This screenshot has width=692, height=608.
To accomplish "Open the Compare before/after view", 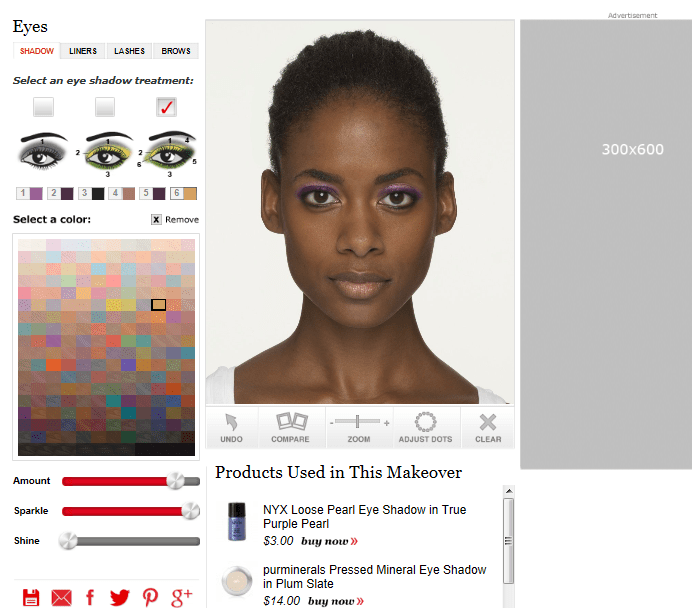I will pos(291,427).
